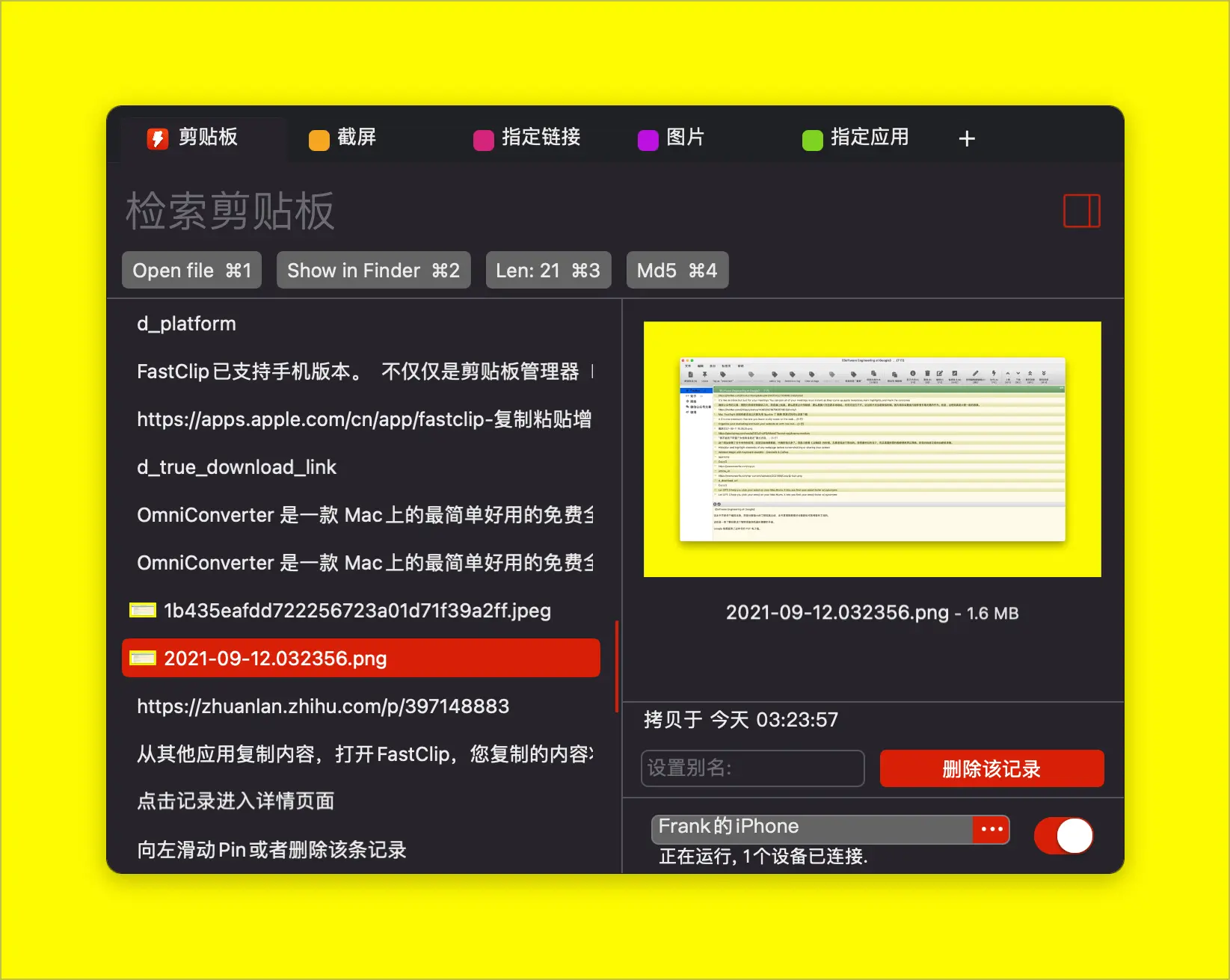Select the zhuanlan.zhihu.com link entry

[323, 706]
